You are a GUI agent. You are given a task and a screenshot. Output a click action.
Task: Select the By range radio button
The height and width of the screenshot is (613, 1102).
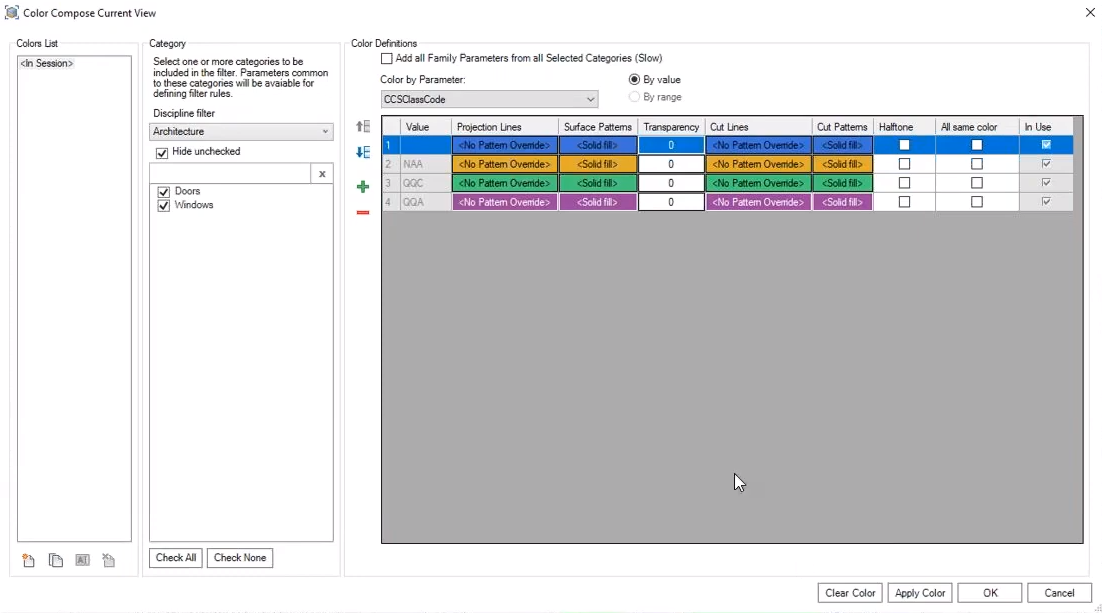click(x=634, y=97)
